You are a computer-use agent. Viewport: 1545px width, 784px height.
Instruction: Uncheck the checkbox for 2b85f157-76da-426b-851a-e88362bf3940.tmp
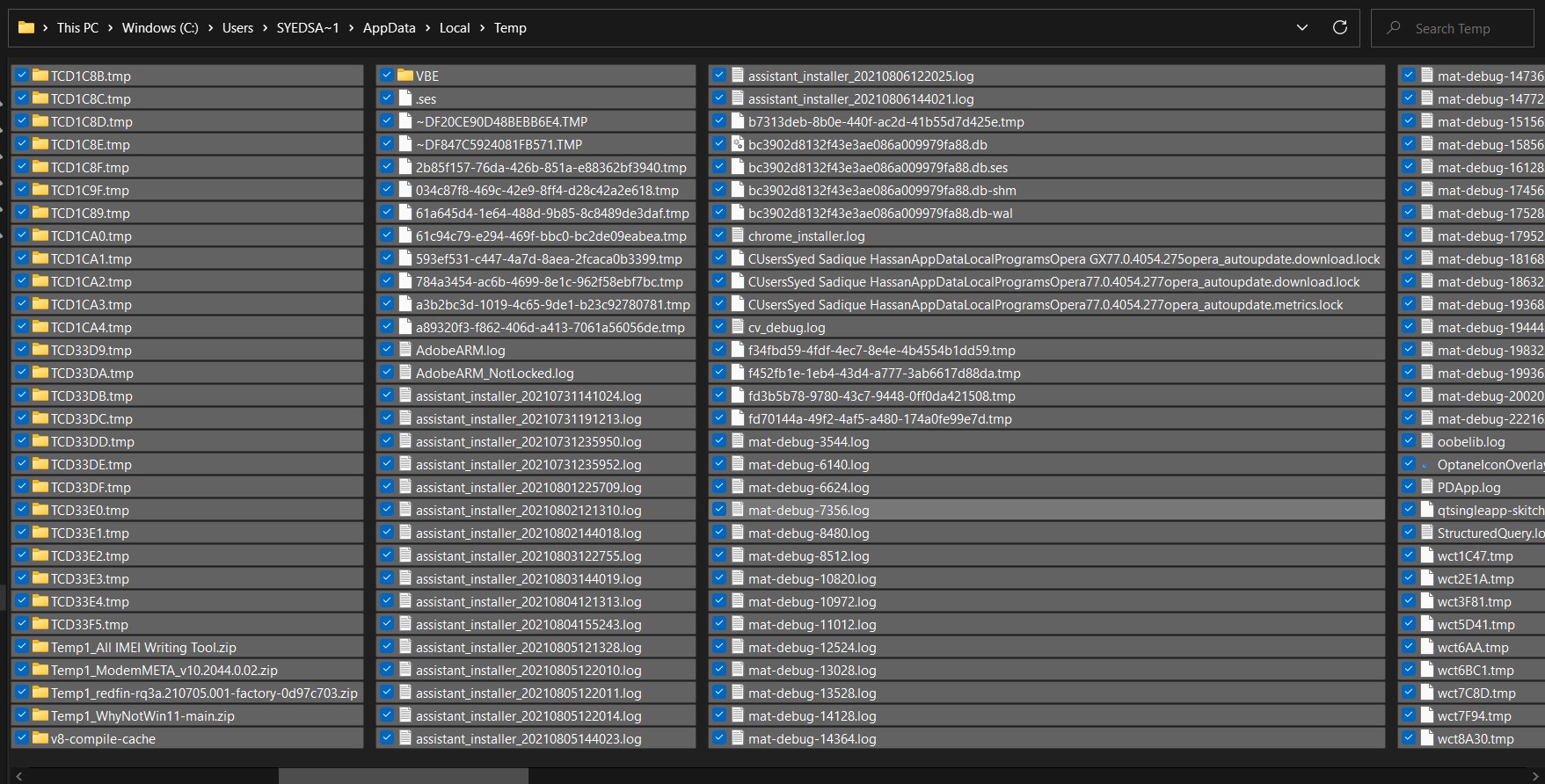(387, 166)
